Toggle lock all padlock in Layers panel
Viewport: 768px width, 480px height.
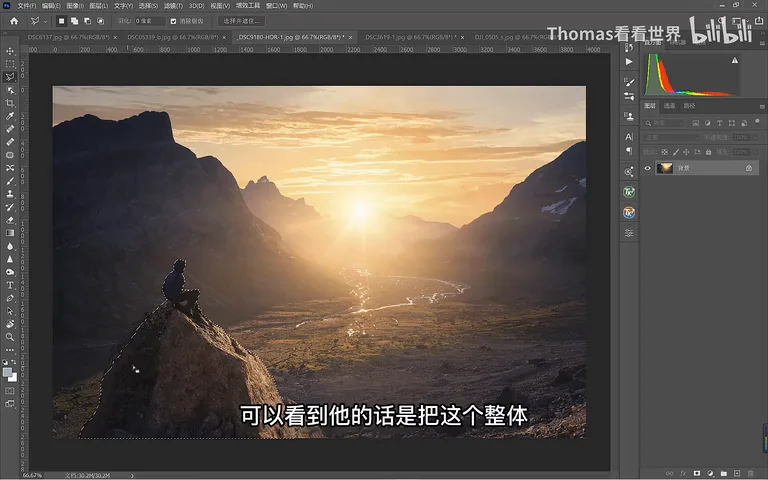tap(708, 152)
